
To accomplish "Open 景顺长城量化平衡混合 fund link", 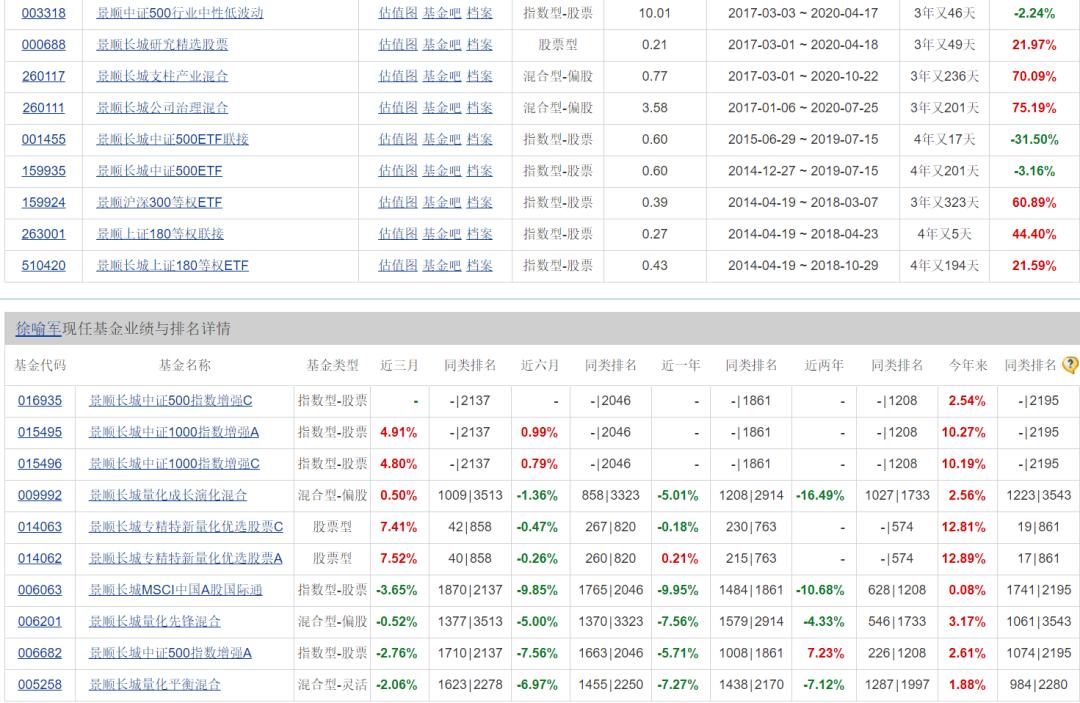I will click(154, 685).
